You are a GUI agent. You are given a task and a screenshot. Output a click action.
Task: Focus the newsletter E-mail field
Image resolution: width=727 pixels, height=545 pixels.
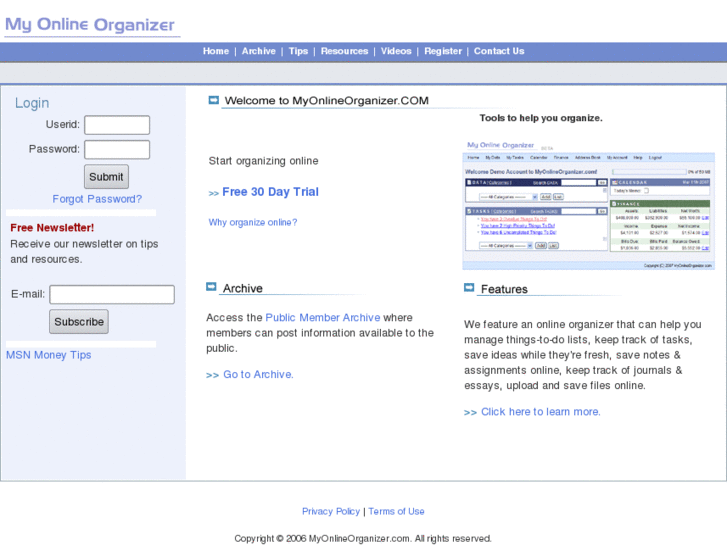tap(112, 295)
